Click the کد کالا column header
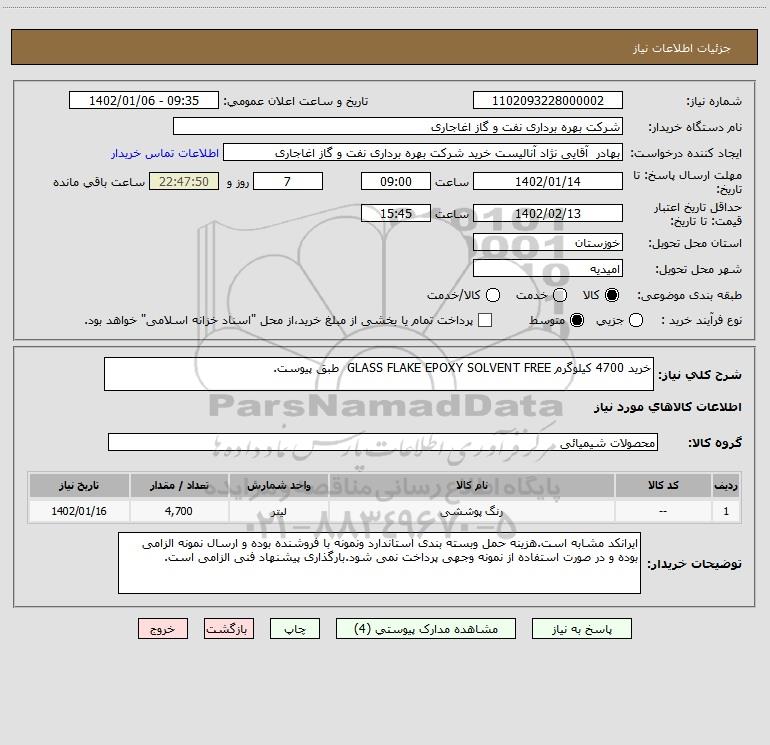This screenshot has height=745, width=770. pos(663,485)
